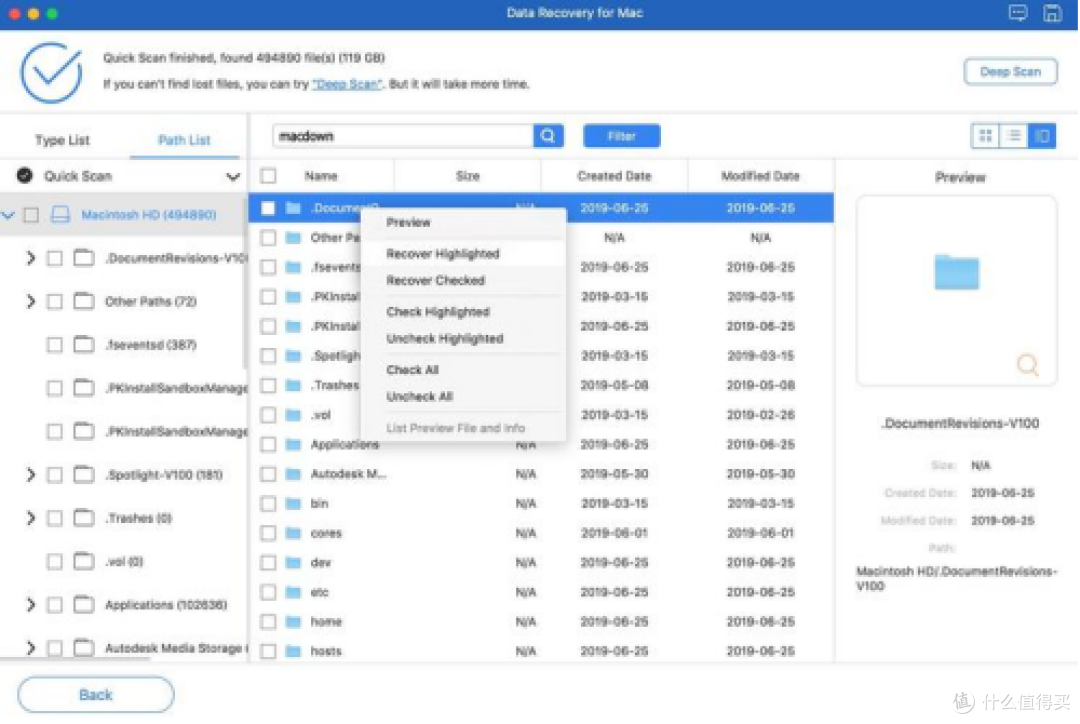Viewport: 1080px width, 724px height.
Task: Expand the Quick Scan dropdown chevron
Action: click(233, 177)
